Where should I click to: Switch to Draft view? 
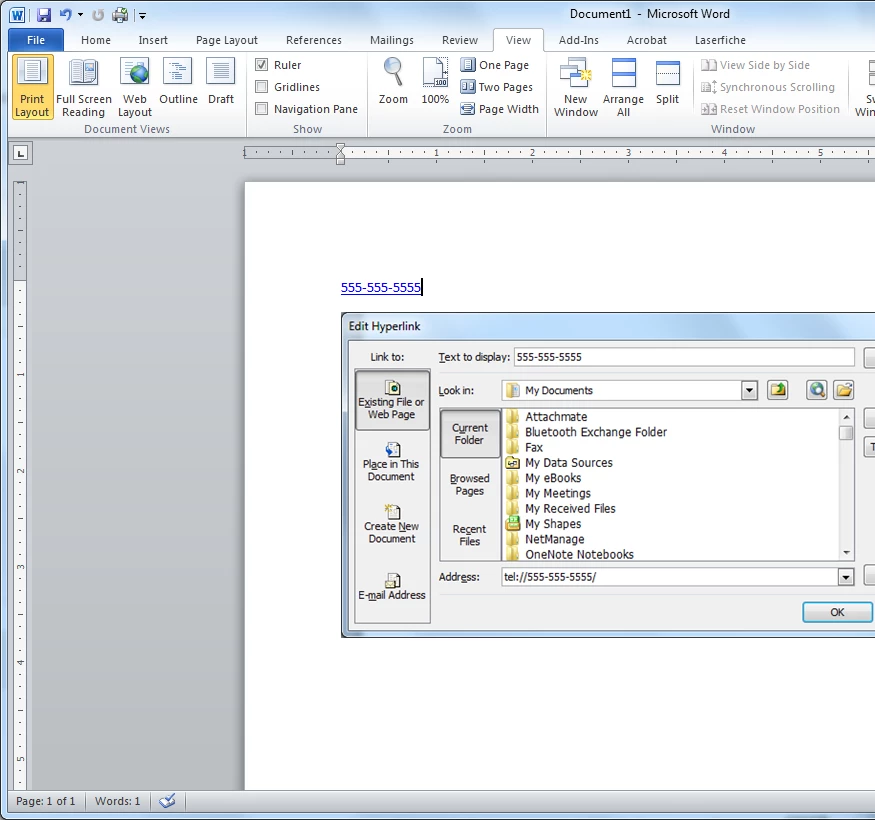(221, 81)
